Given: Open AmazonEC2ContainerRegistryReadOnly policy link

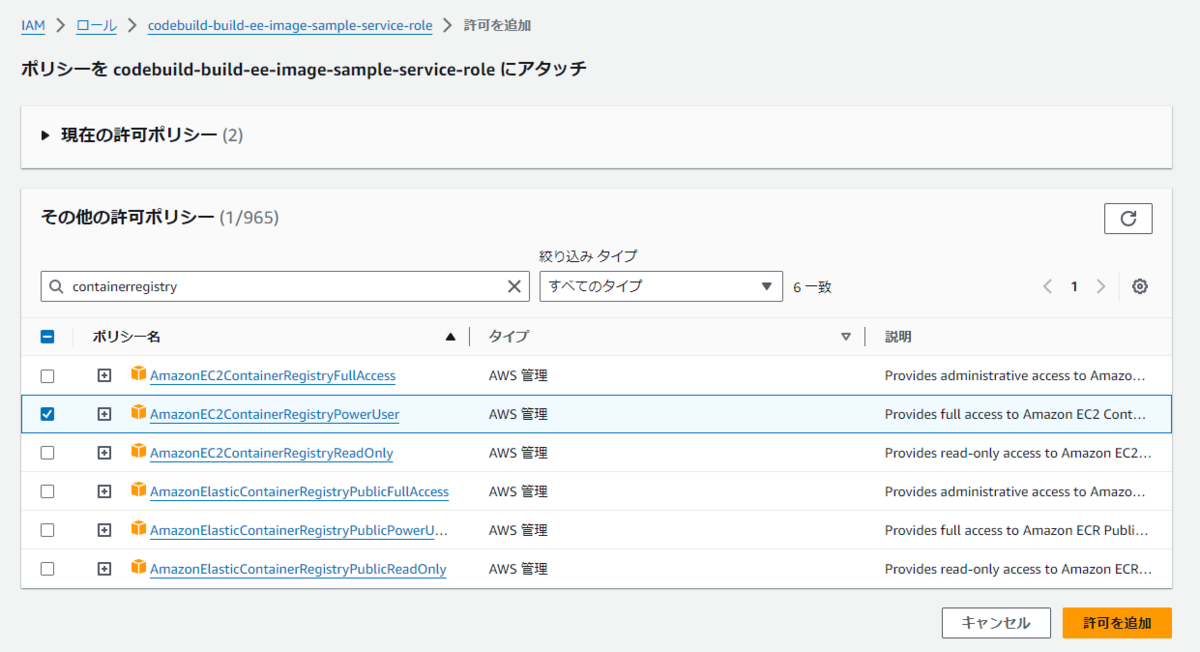Looking at the screenshot, I should tap(272, 453).
